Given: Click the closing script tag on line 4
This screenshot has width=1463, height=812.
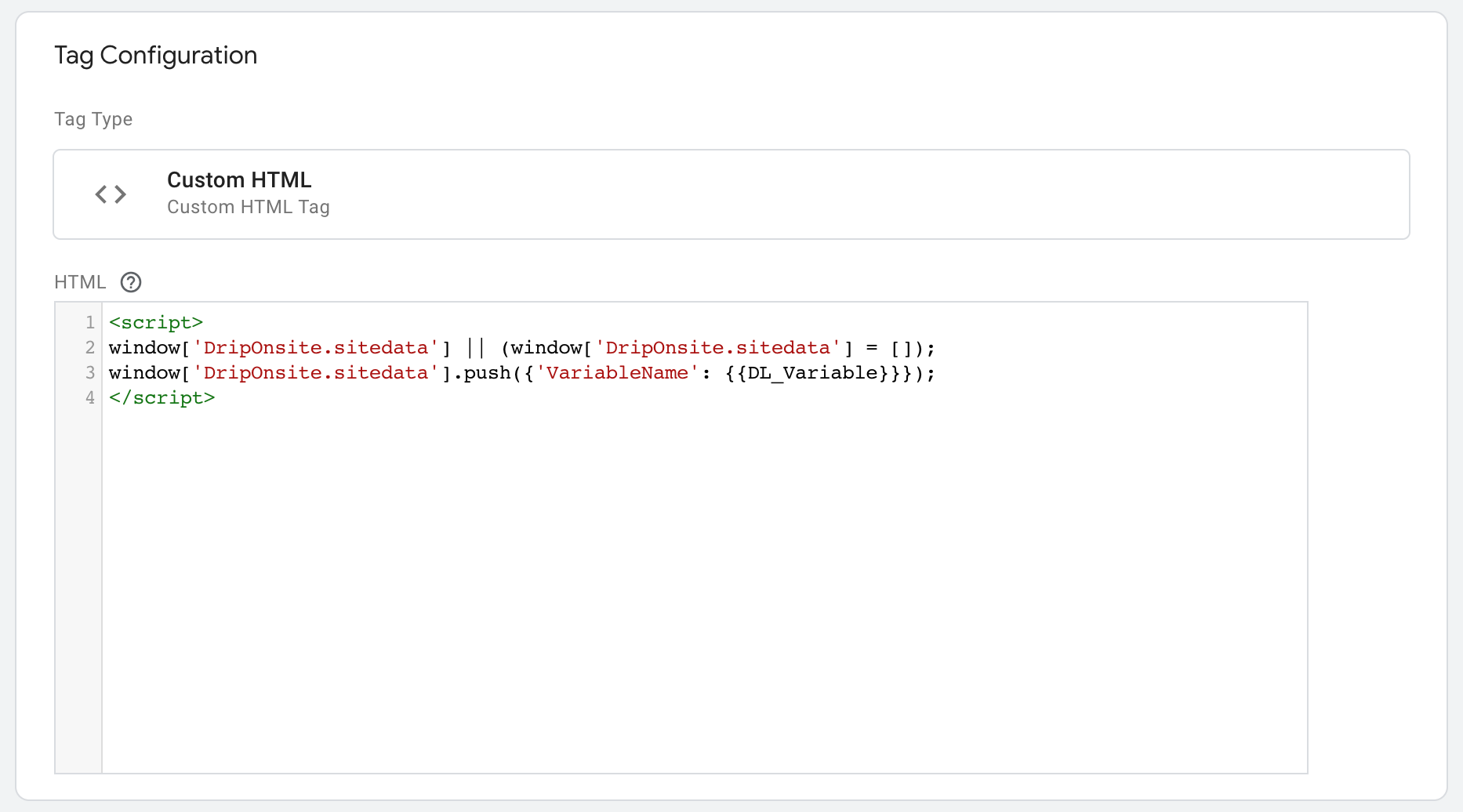Looking at the screenshot, I should pos(162,397).
